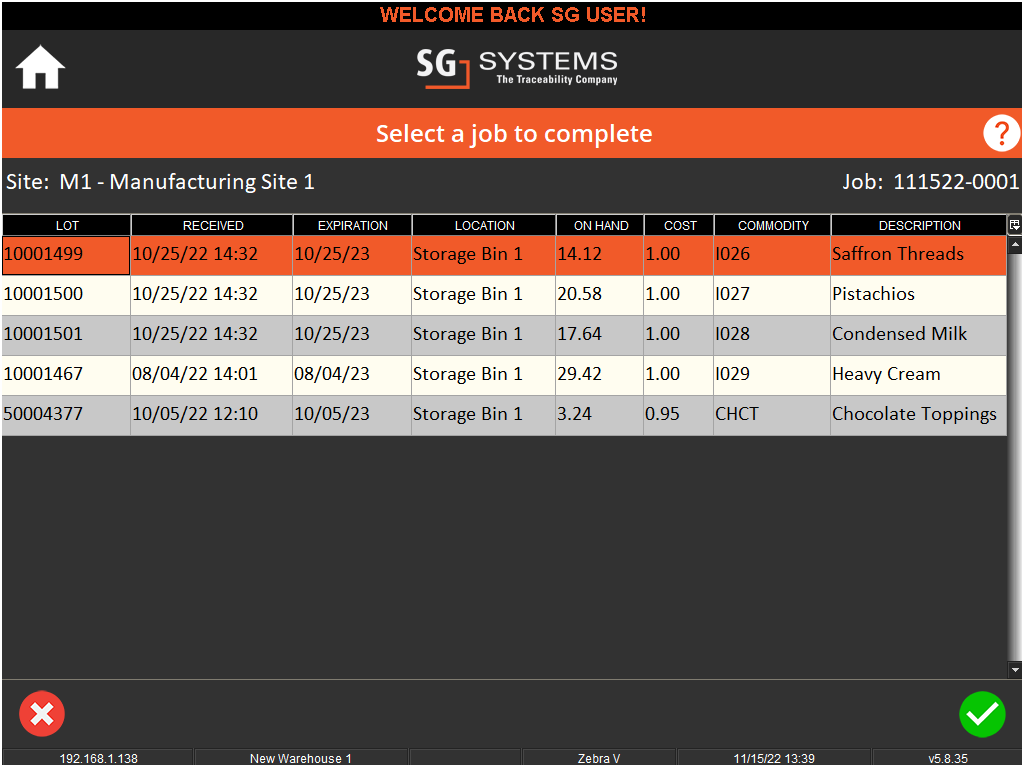Sort by the LOT column header
This screenshot has width=1026, height=769.
[x=67, y=225]
